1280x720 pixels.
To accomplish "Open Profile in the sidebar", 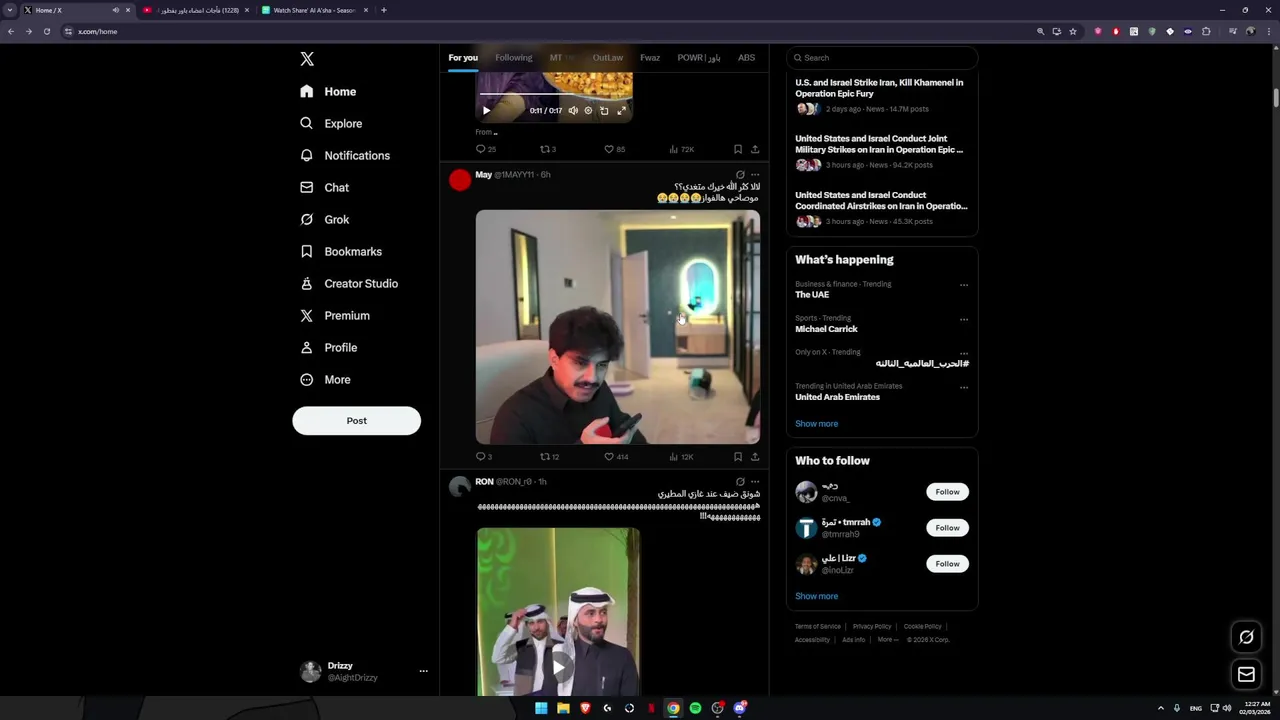I will [328, 347].
